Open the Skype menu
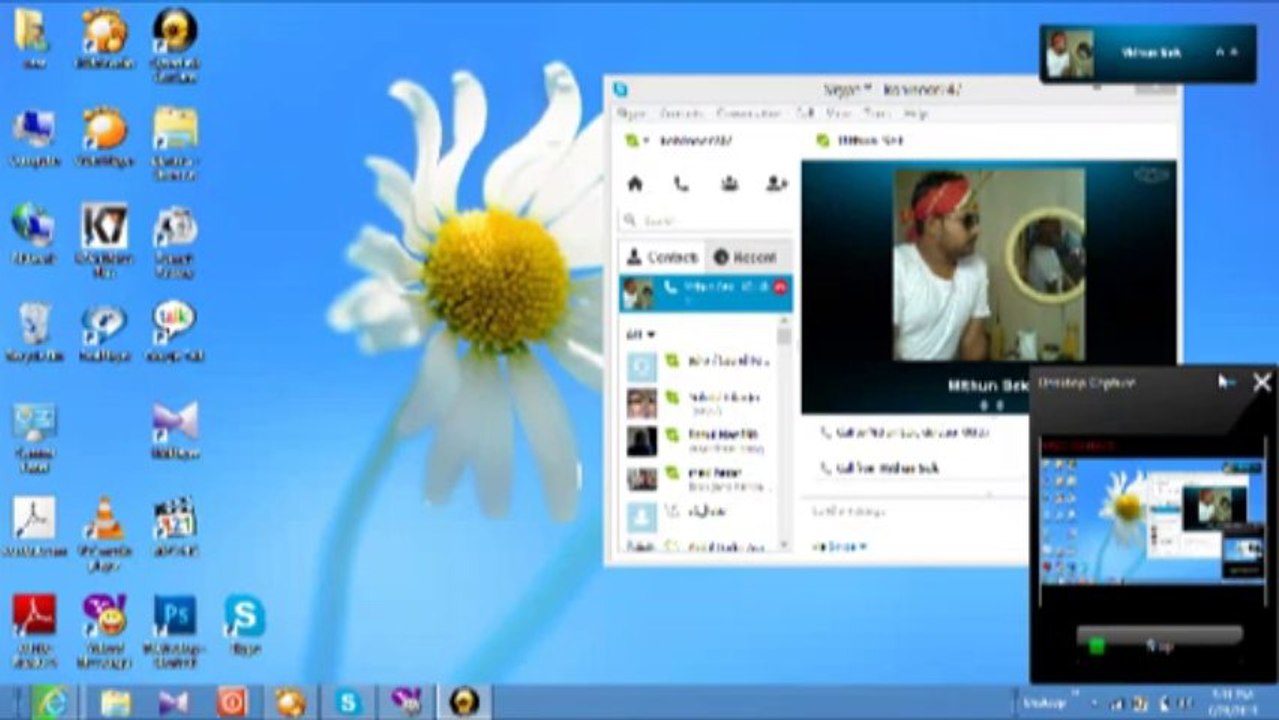The height and width of the screenshot is (720, 1279). tap(630, 114)
